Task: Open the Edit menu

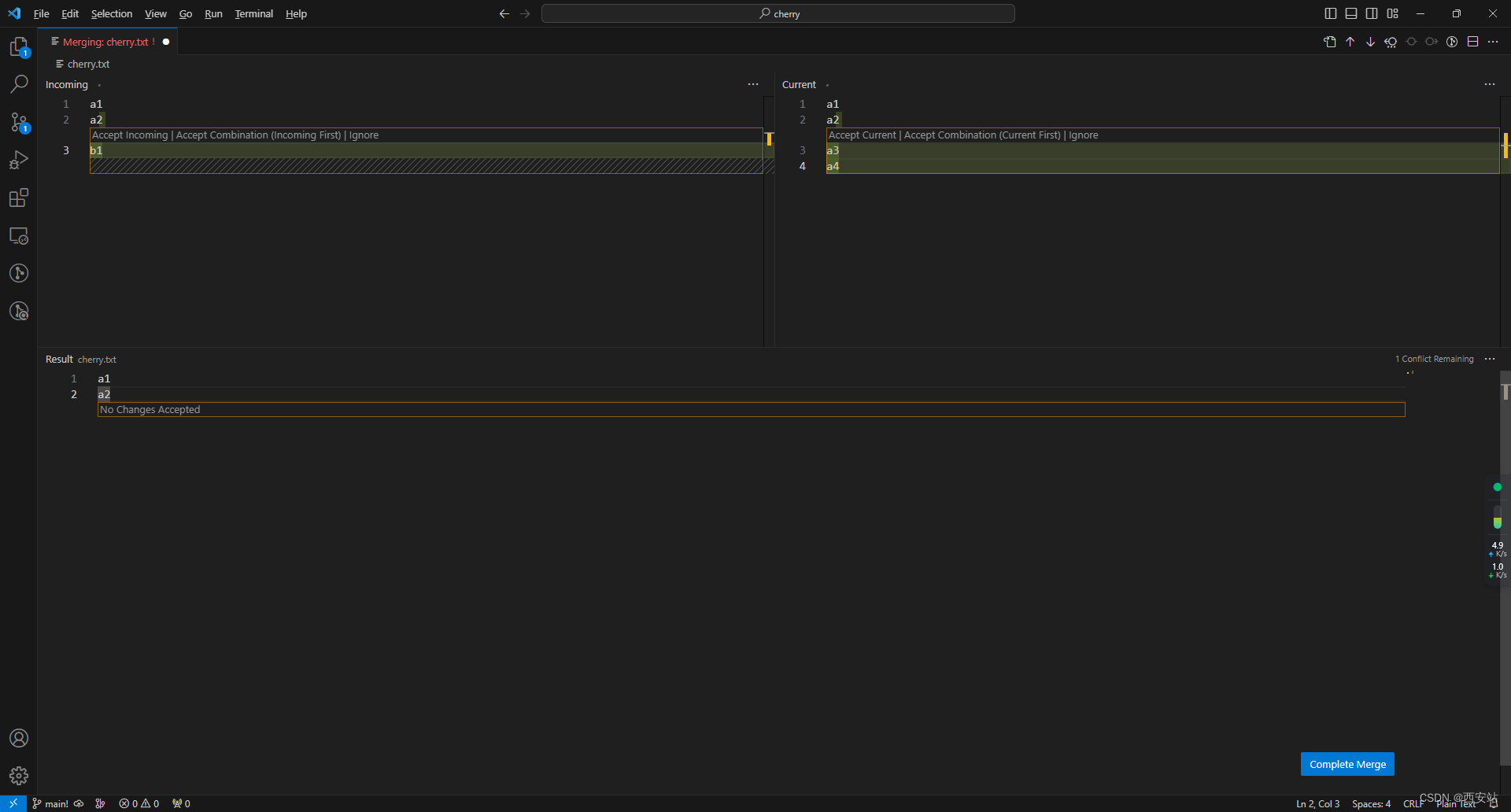Action: coord(70,13)
